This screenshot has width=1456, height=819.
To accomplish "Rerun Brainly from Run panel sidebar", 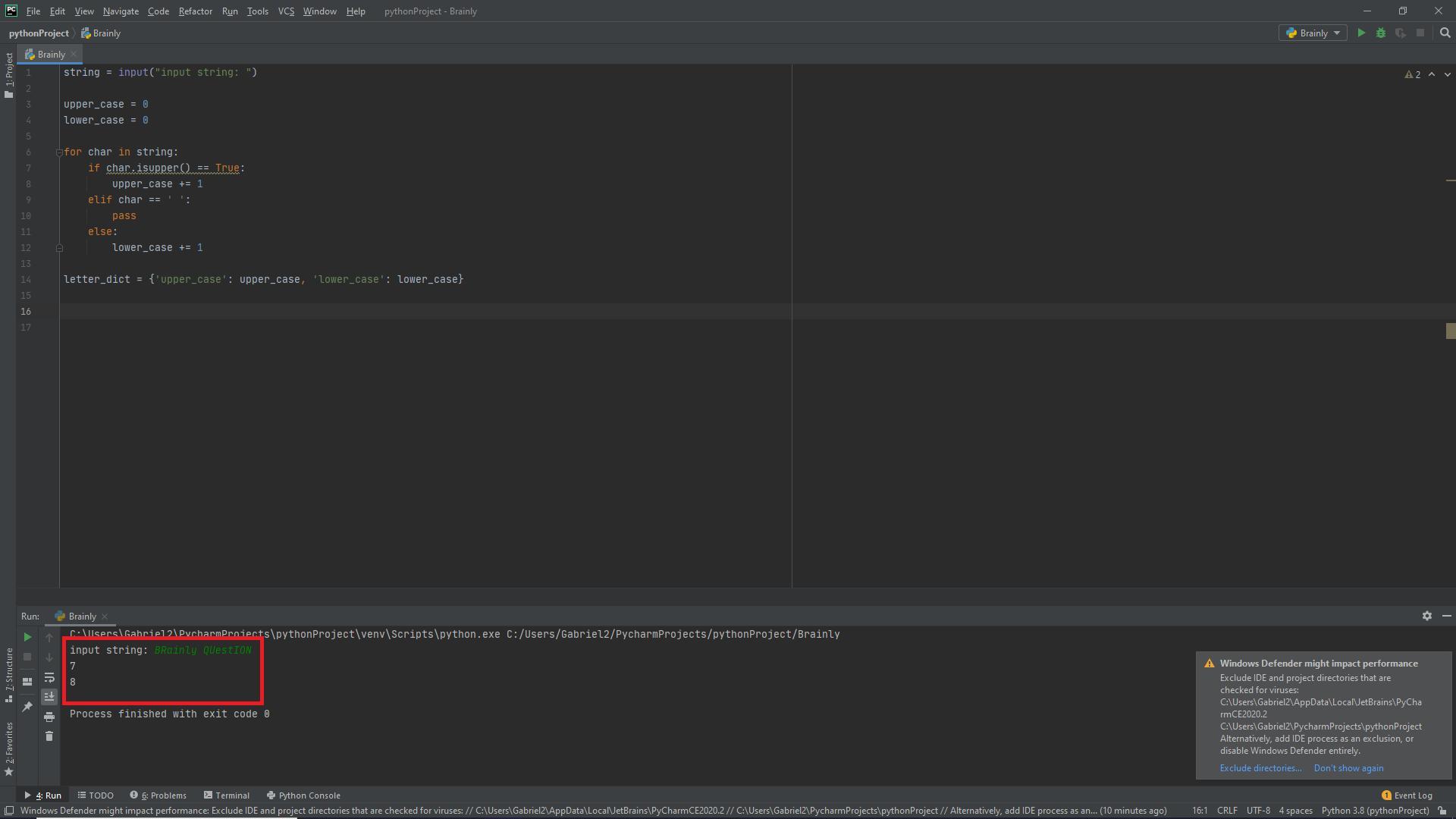I will 27,638.
